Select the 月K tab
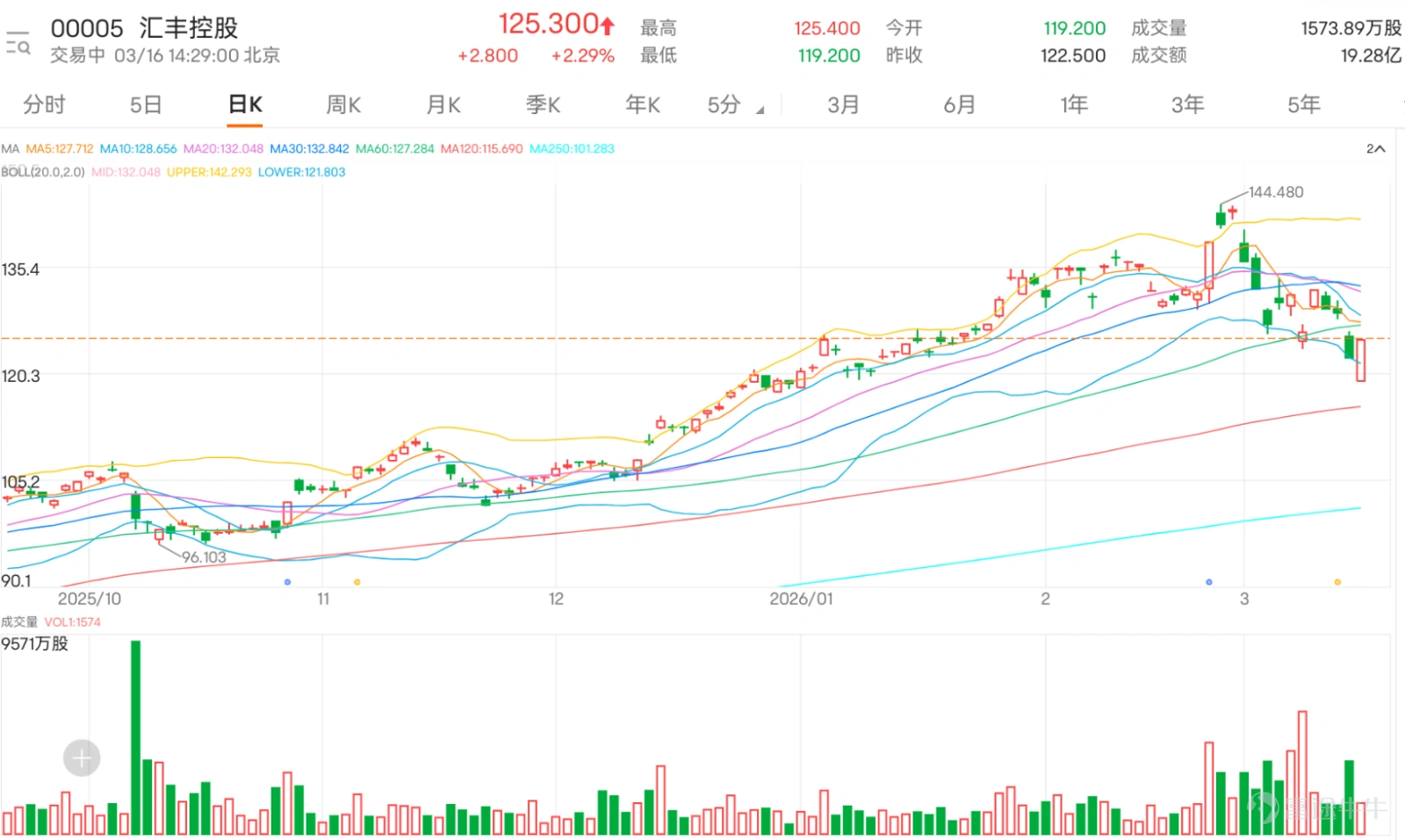Image resolution: width=1405 pixels, height=840 pixels. pyautogui.click(x=443, y=104)
